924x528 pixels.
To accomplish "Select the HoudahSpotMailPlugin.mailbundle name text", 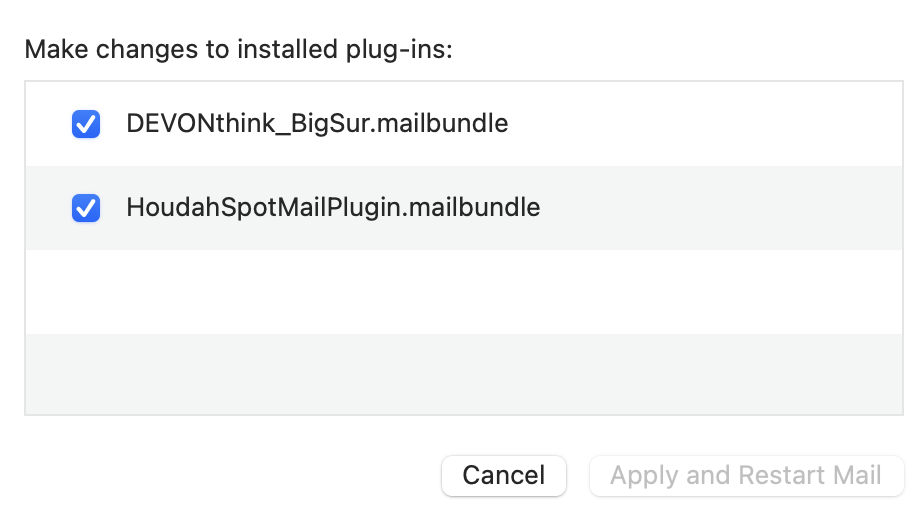I will (333, 208).
